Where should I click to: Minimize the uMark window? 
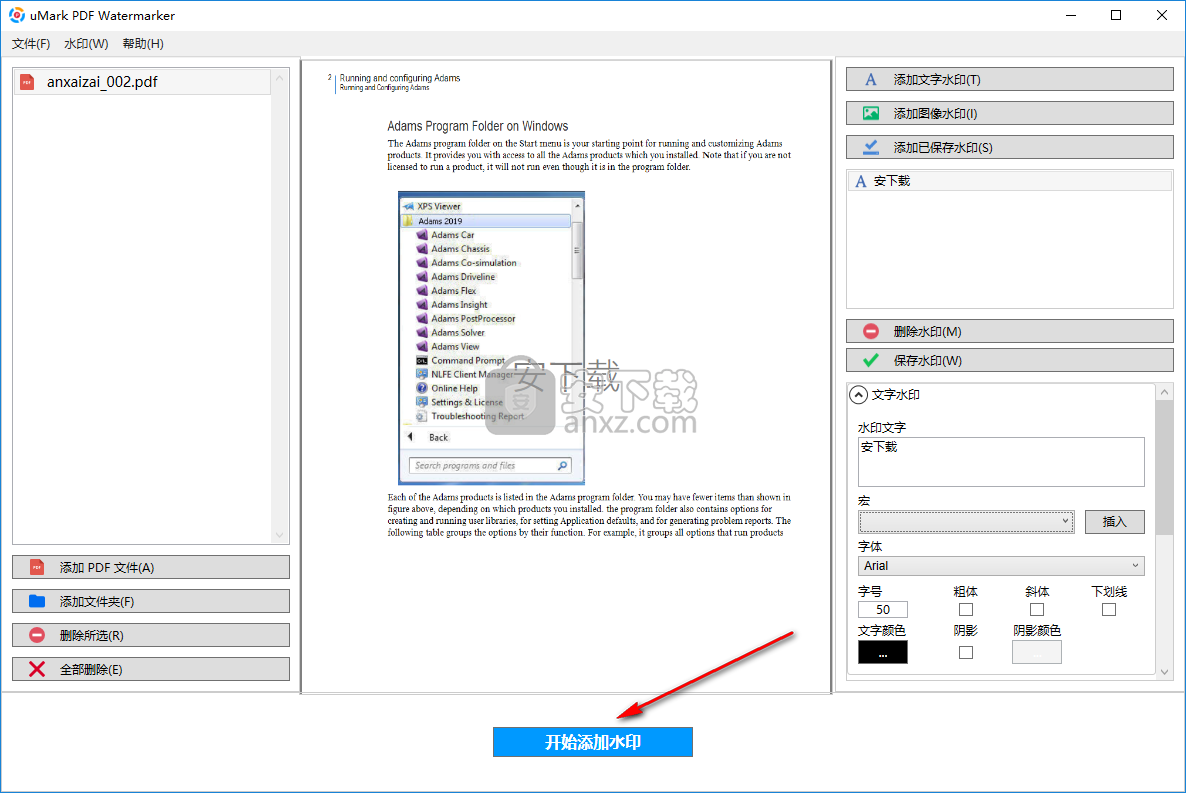[1071, 15]
